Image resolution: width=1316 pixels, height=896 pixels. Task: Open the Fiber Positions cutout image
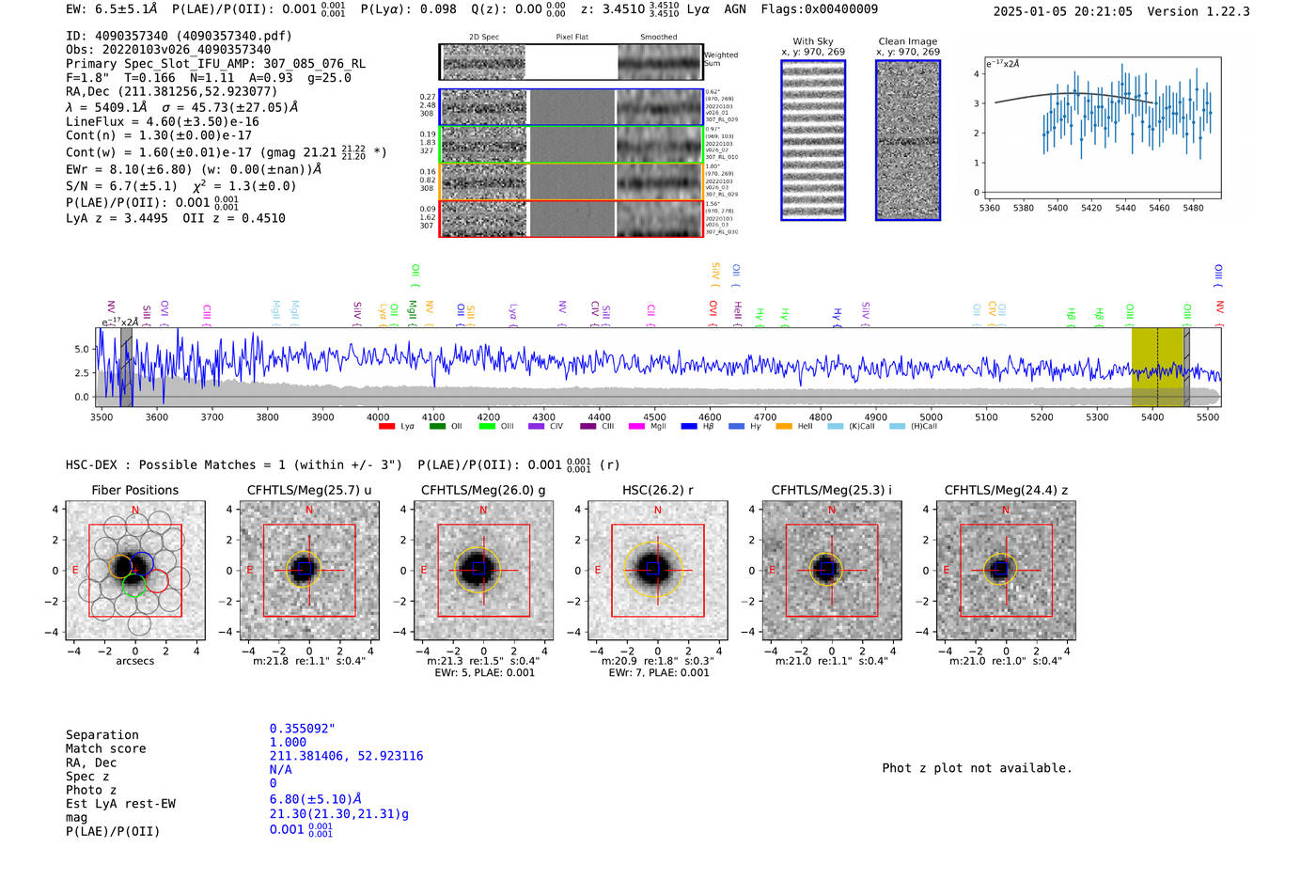pos(135,571)
